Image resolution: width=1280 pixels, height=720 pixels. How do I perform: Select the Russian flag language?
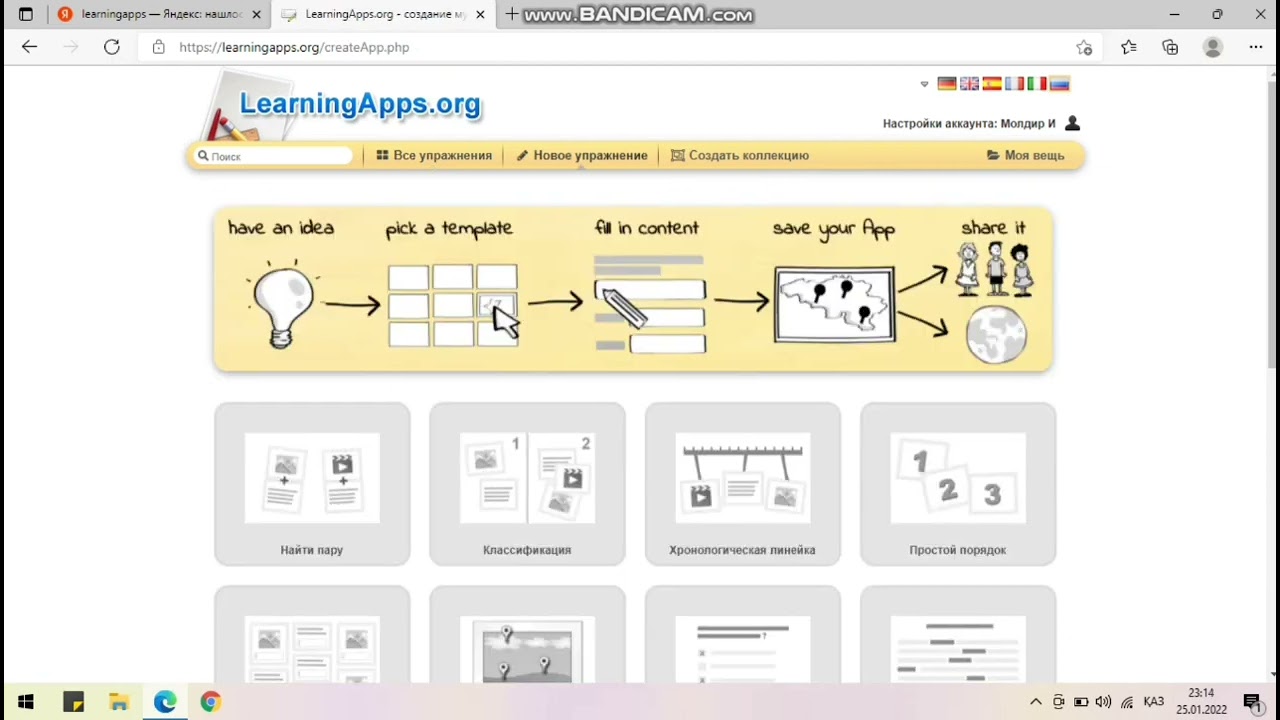[x=1060, y=84]
